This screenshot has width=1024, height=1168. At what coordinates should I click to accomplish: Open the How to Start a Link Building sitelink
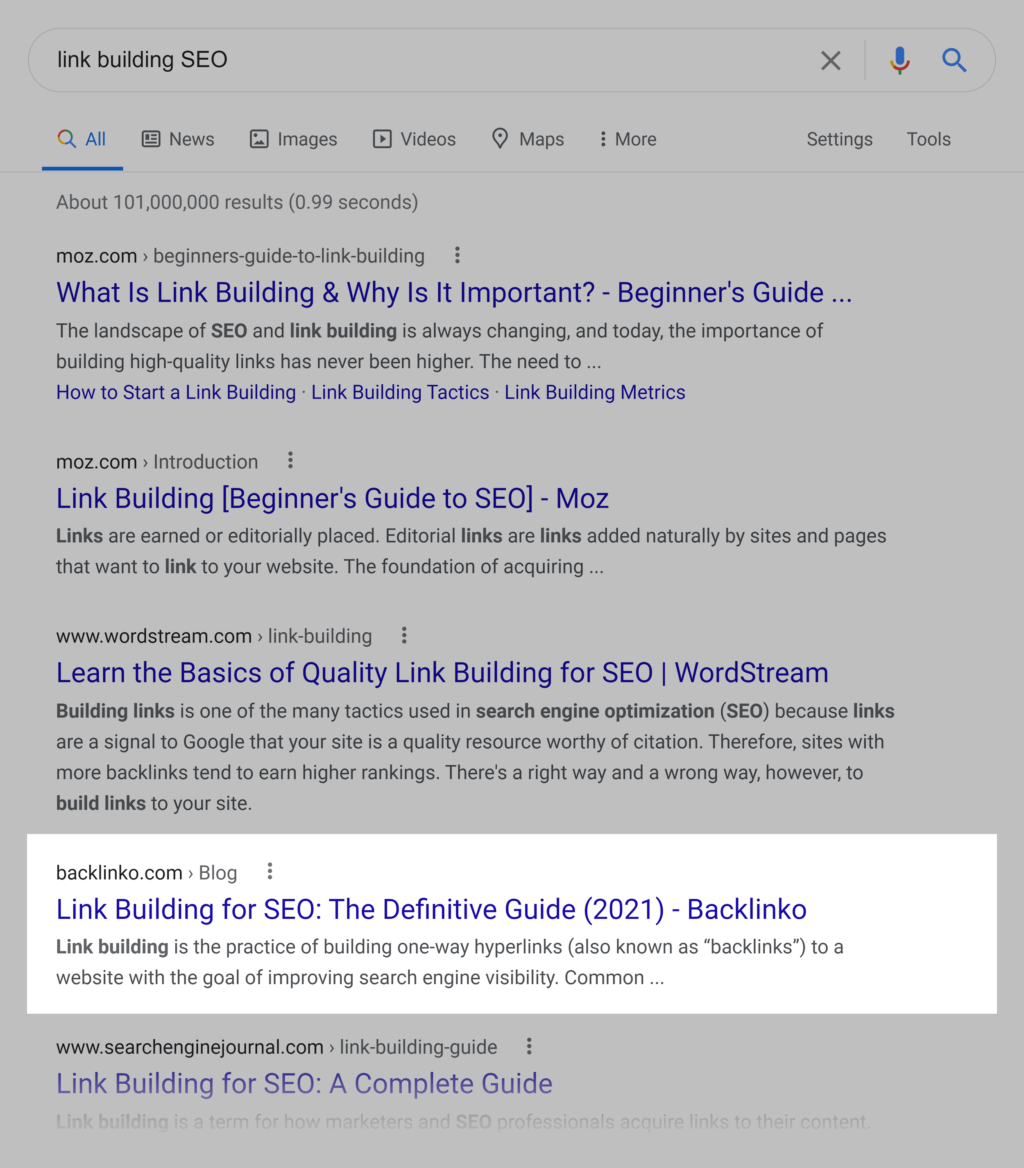click(x=175, y=392)
